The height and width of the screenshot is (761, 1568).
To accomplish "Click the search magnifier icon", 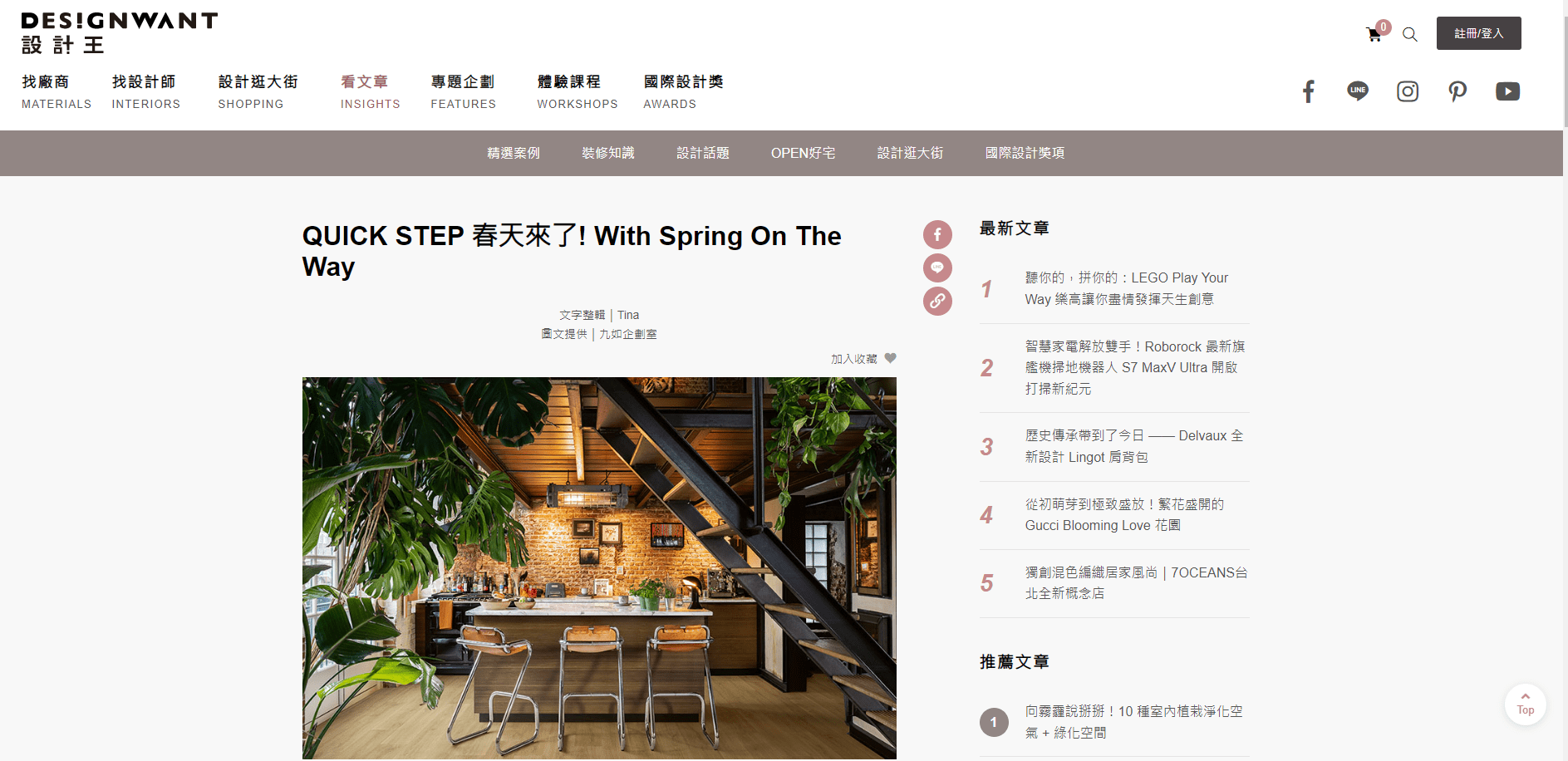I will click(x=1410, y=35).
